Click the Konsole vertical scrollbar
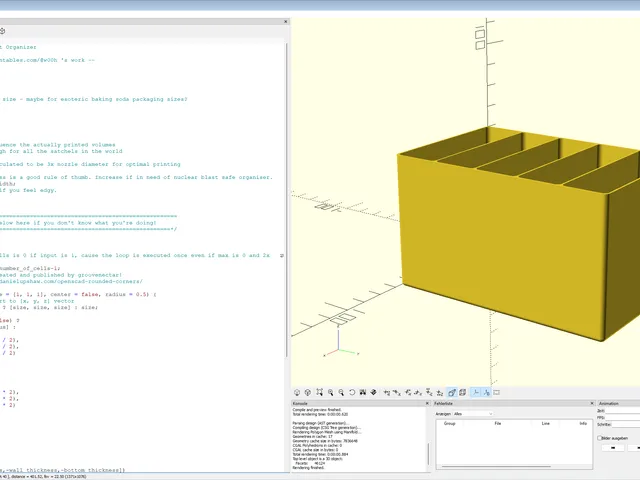 tap(428, 454)
